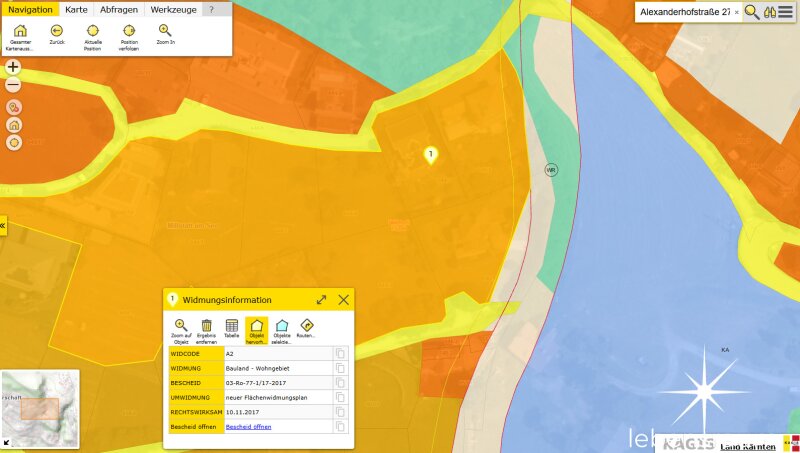The width and height of the screenshot is (800, 453).
Task: Click the Zurück back arrow icon
Action: click(56, 31)
